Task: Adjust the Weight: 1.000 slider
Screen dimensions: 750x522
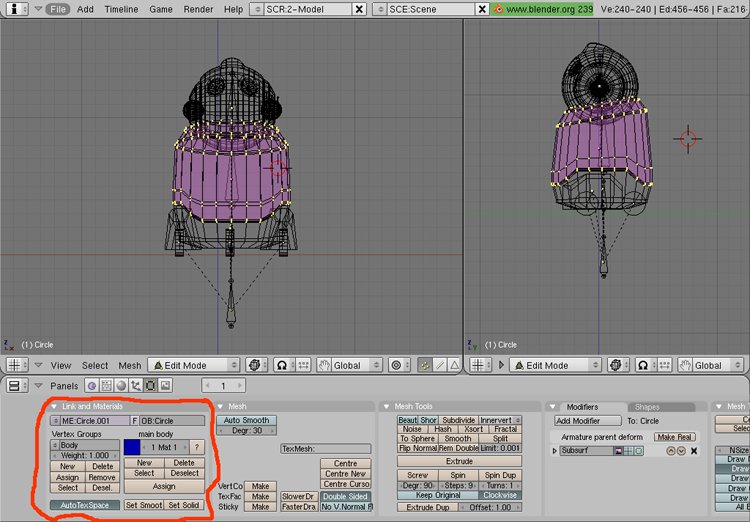Action: 85,455
